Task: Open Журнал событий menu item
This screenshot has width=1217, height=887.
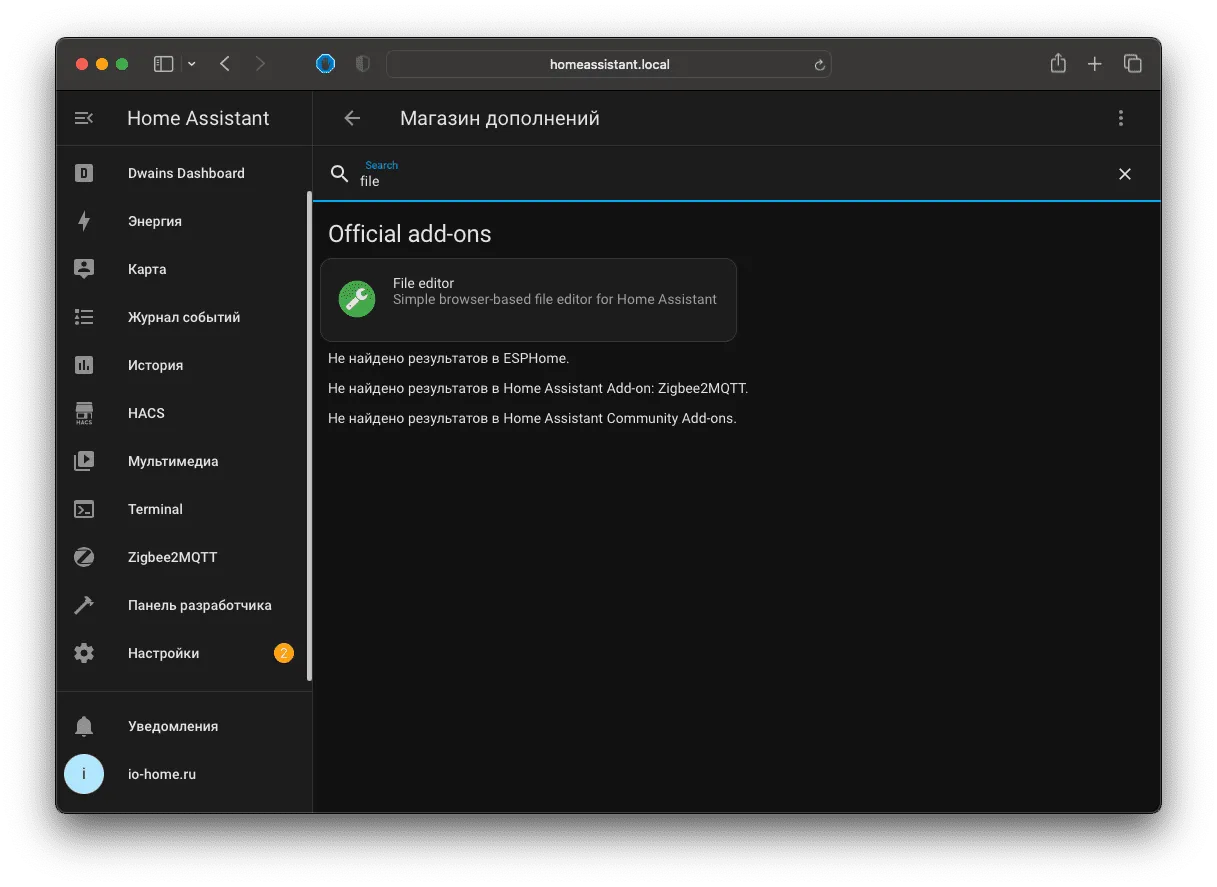Action: [x=184, y=317]
